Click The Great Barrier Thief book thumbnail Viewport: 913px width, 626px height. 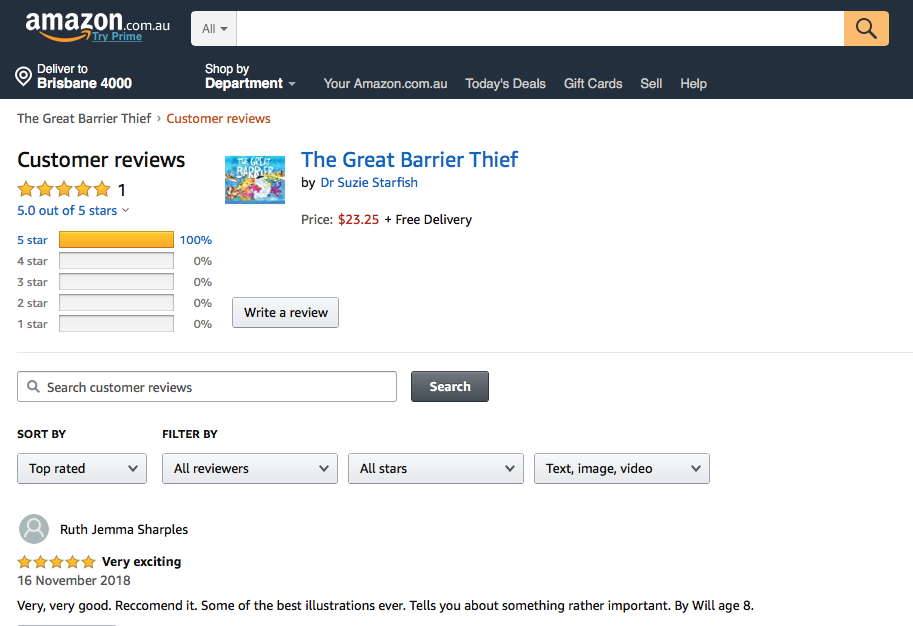(x=255, y=179)
